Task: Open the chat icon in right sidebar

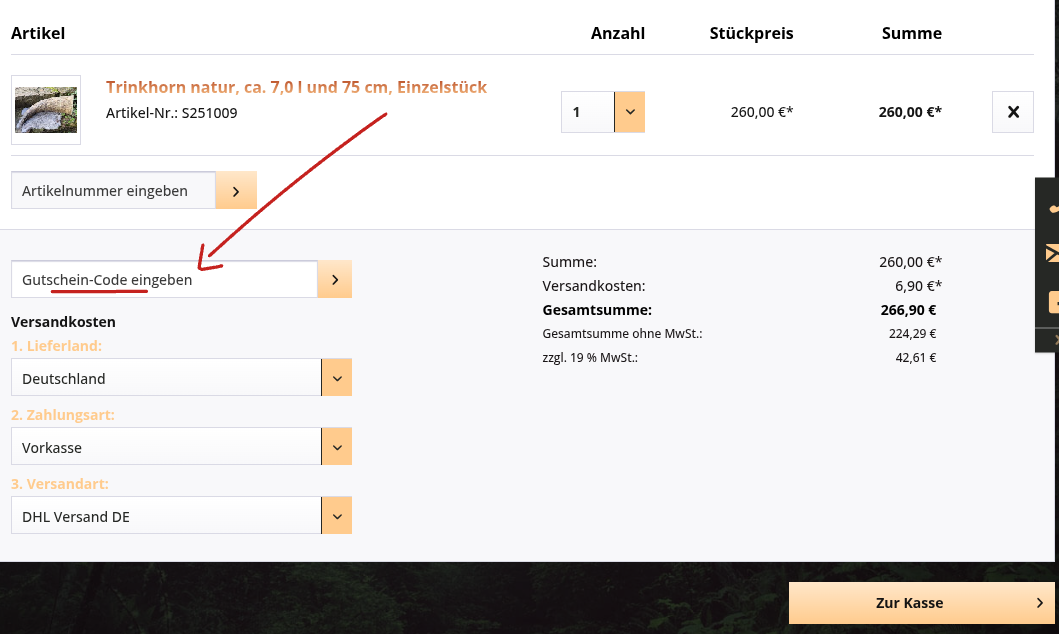Action: (x=1051, y=300)
